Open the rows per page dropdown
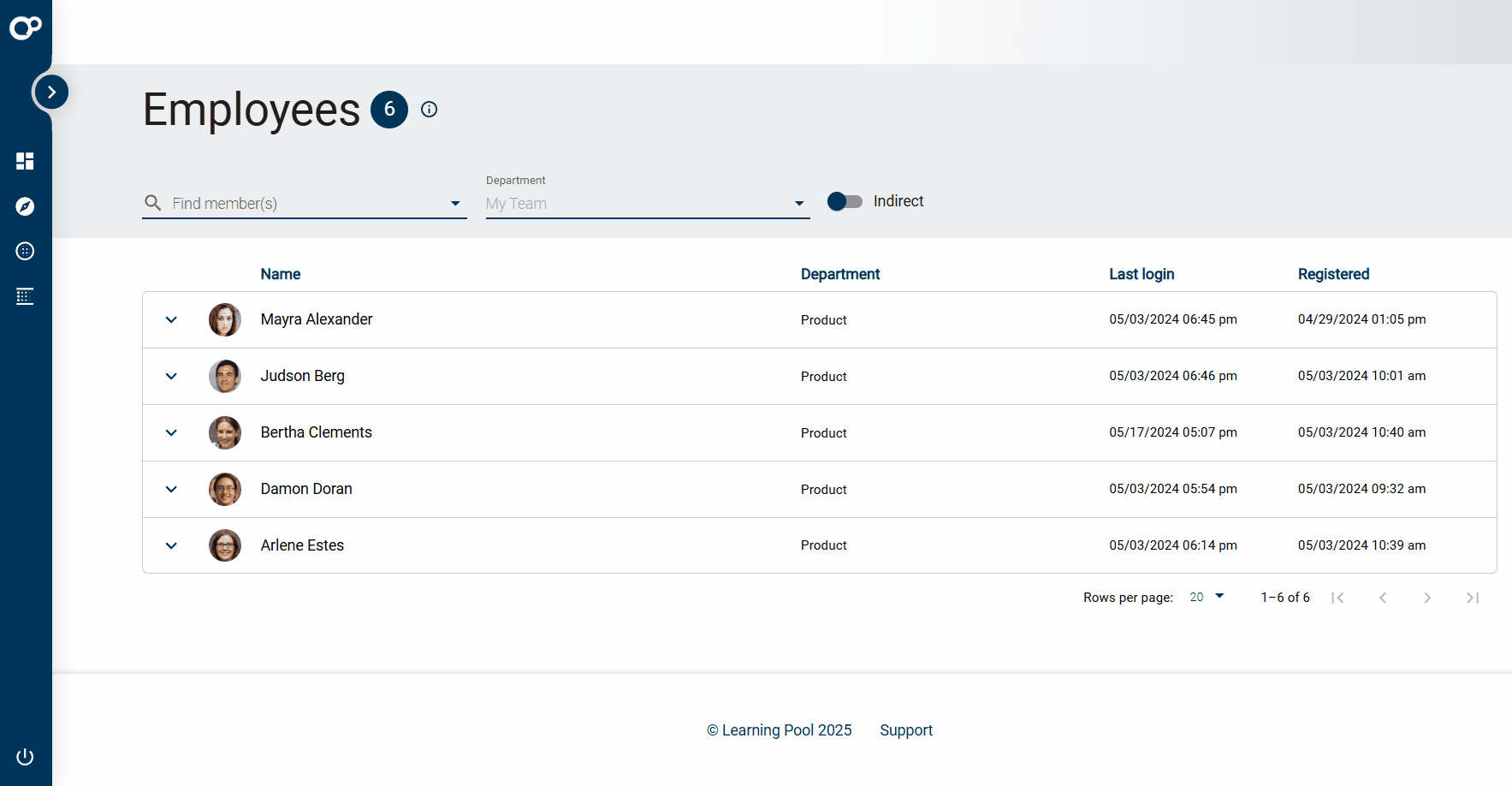 point(1207,597)
